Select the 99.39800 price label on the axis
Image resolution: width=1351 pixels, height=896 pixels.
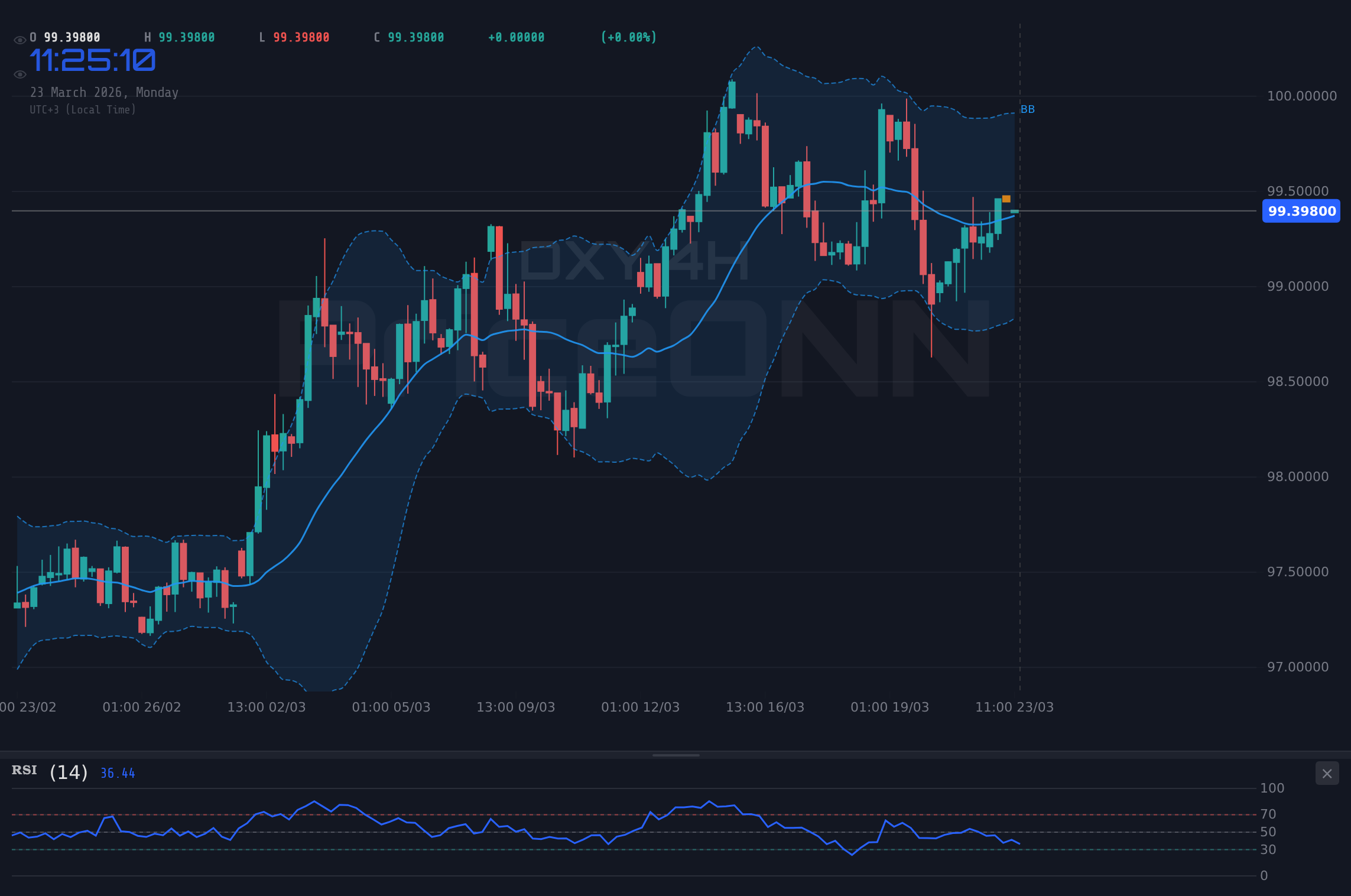pos(1300,211)
